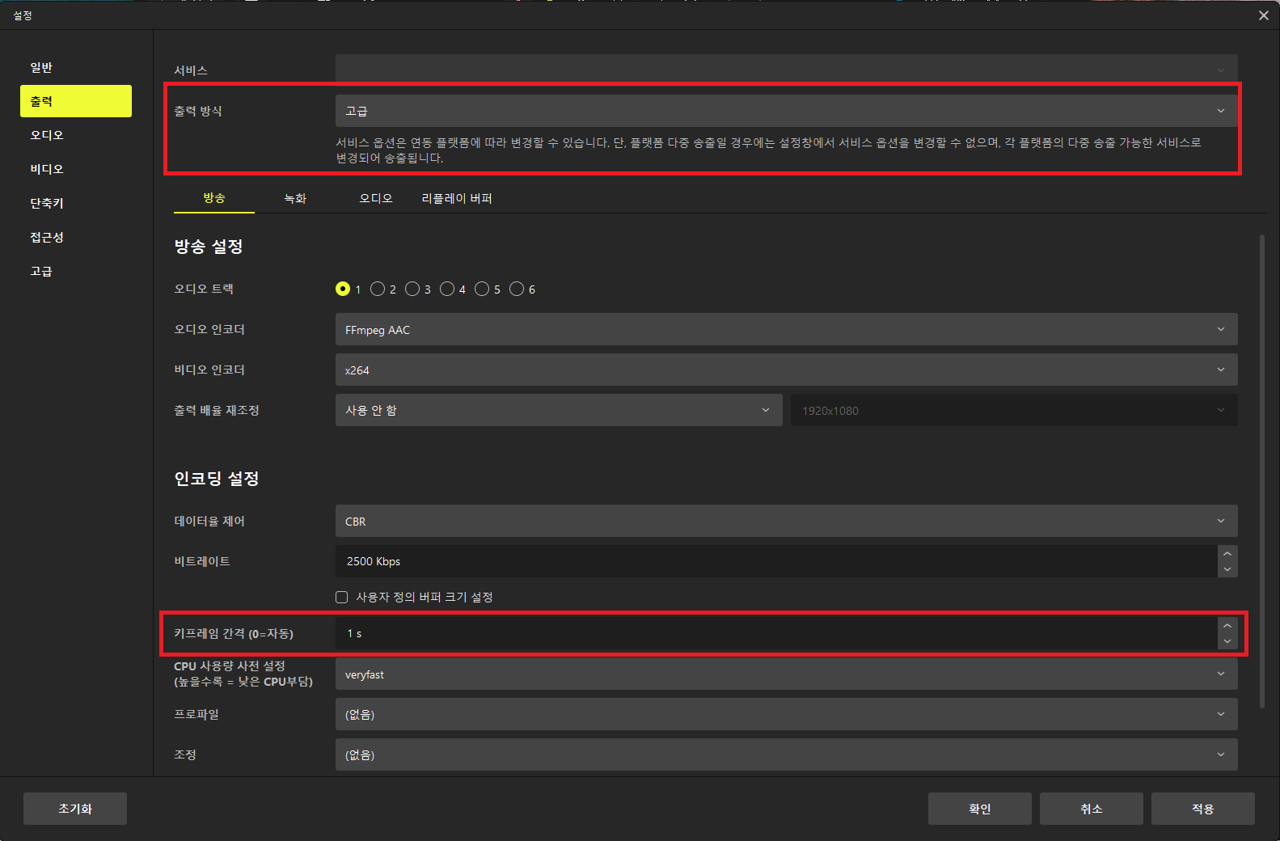Select audio track 1 radio button
Screen dimensions: 1280x841
pos(343,289)
